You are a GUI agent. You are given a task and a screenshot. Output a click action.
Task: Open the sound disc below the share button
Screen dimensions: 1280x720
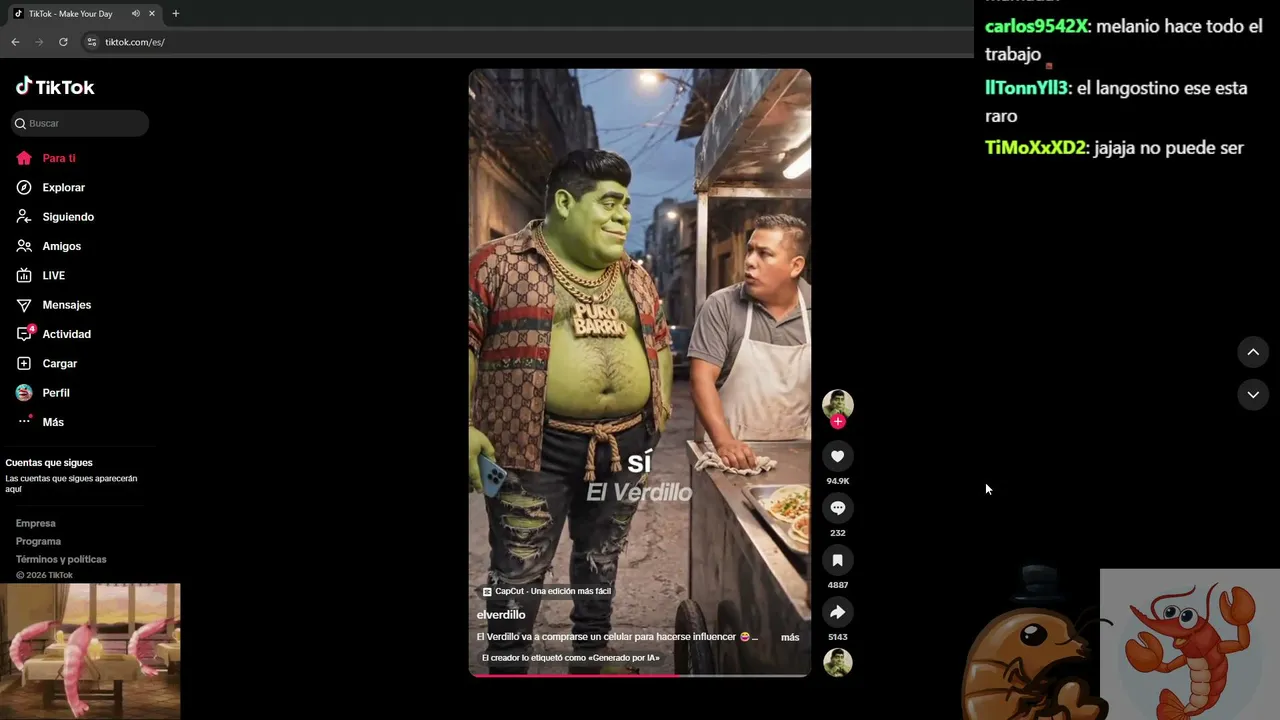pos(838,662)
